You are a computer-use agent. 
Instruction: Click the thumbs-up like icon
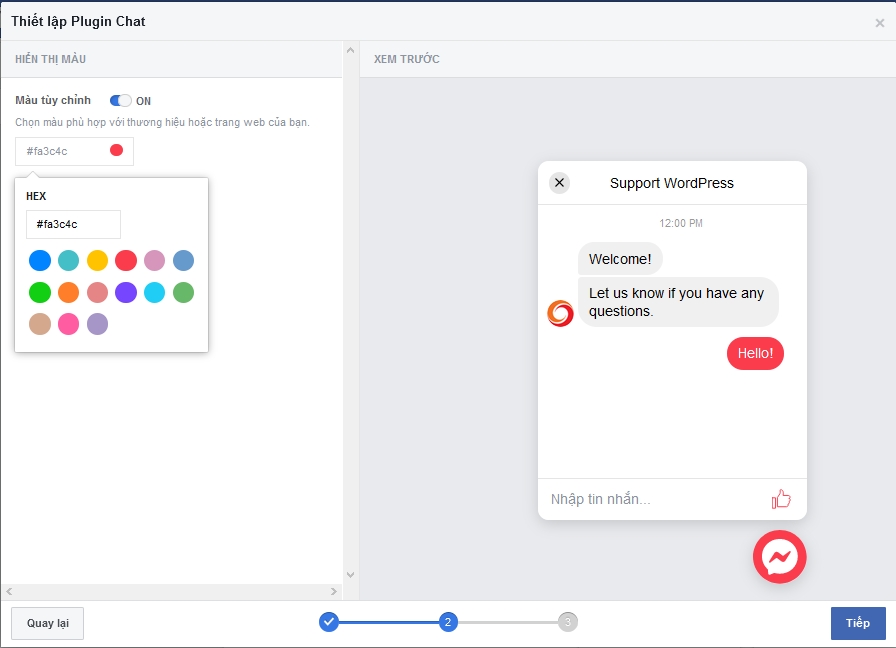tap(781, 499)
